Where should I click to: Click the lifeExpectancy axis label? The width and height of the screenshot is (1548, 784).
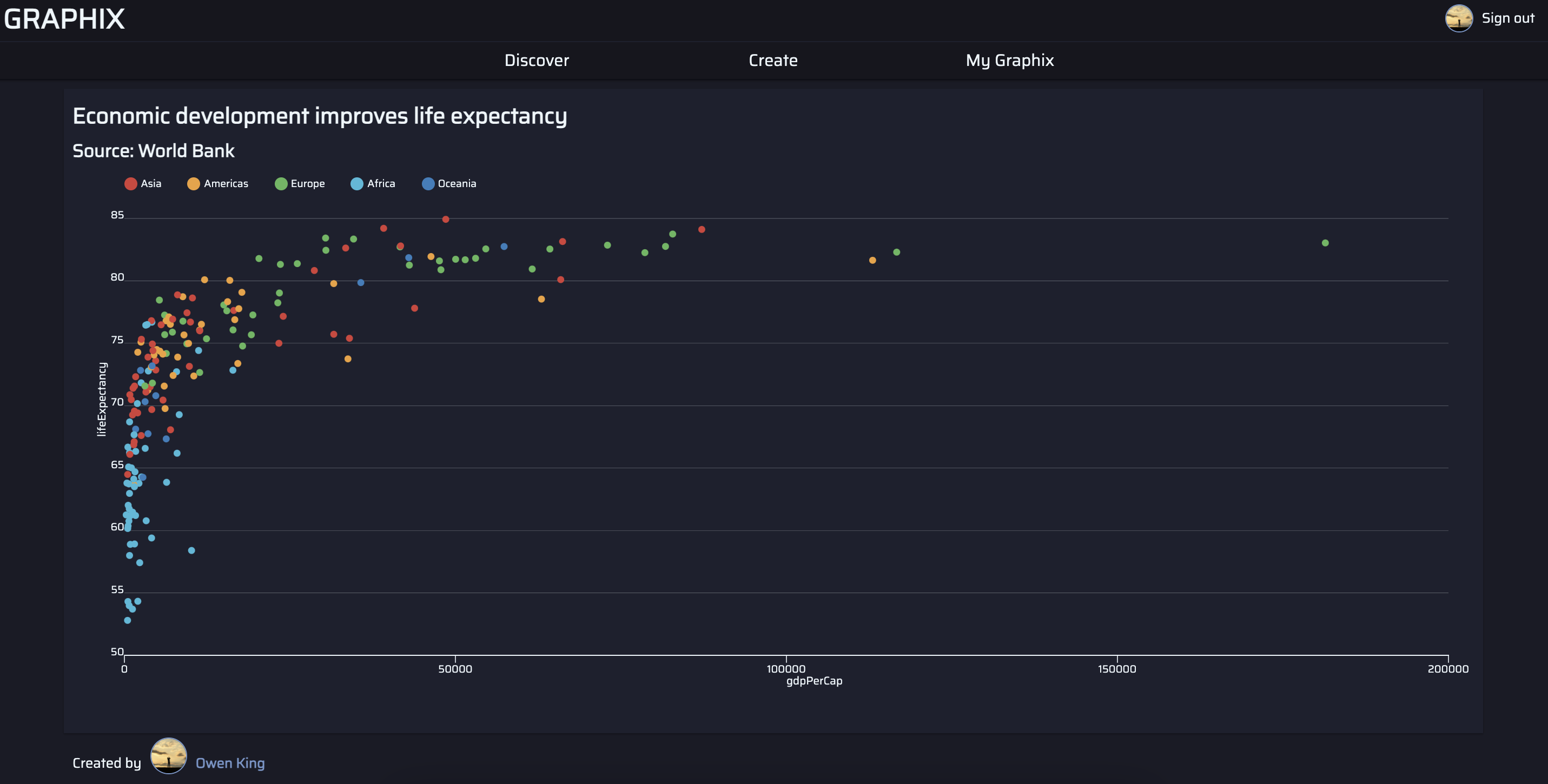pos(102,399)
